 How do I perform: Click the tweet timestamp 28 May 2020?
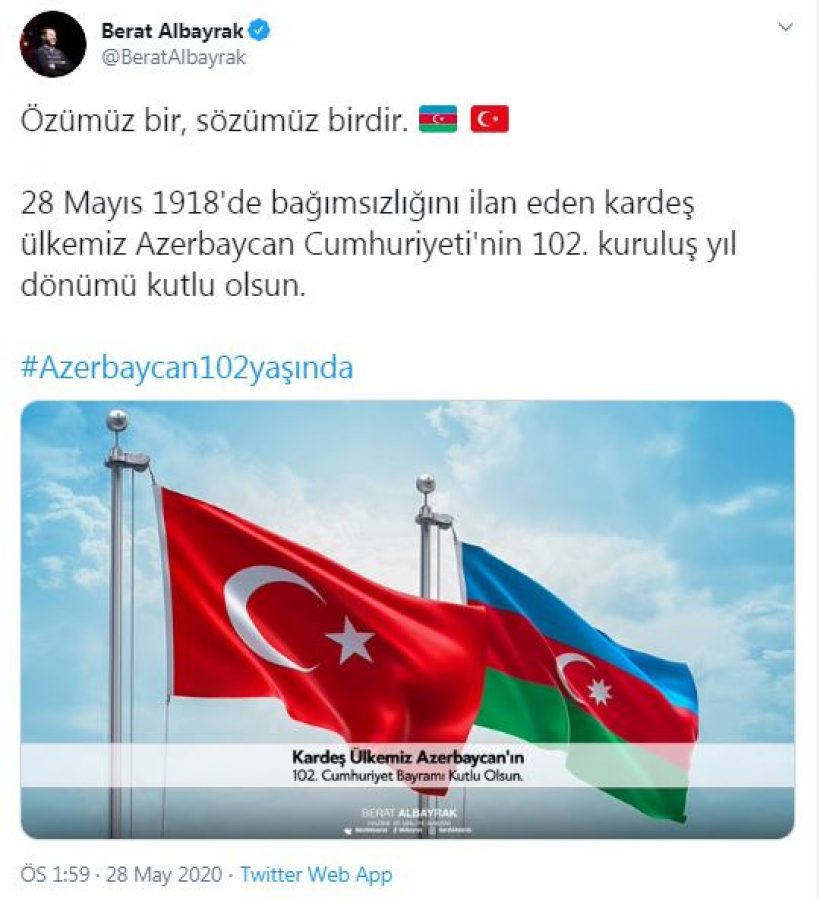click(x=164, y=874)
